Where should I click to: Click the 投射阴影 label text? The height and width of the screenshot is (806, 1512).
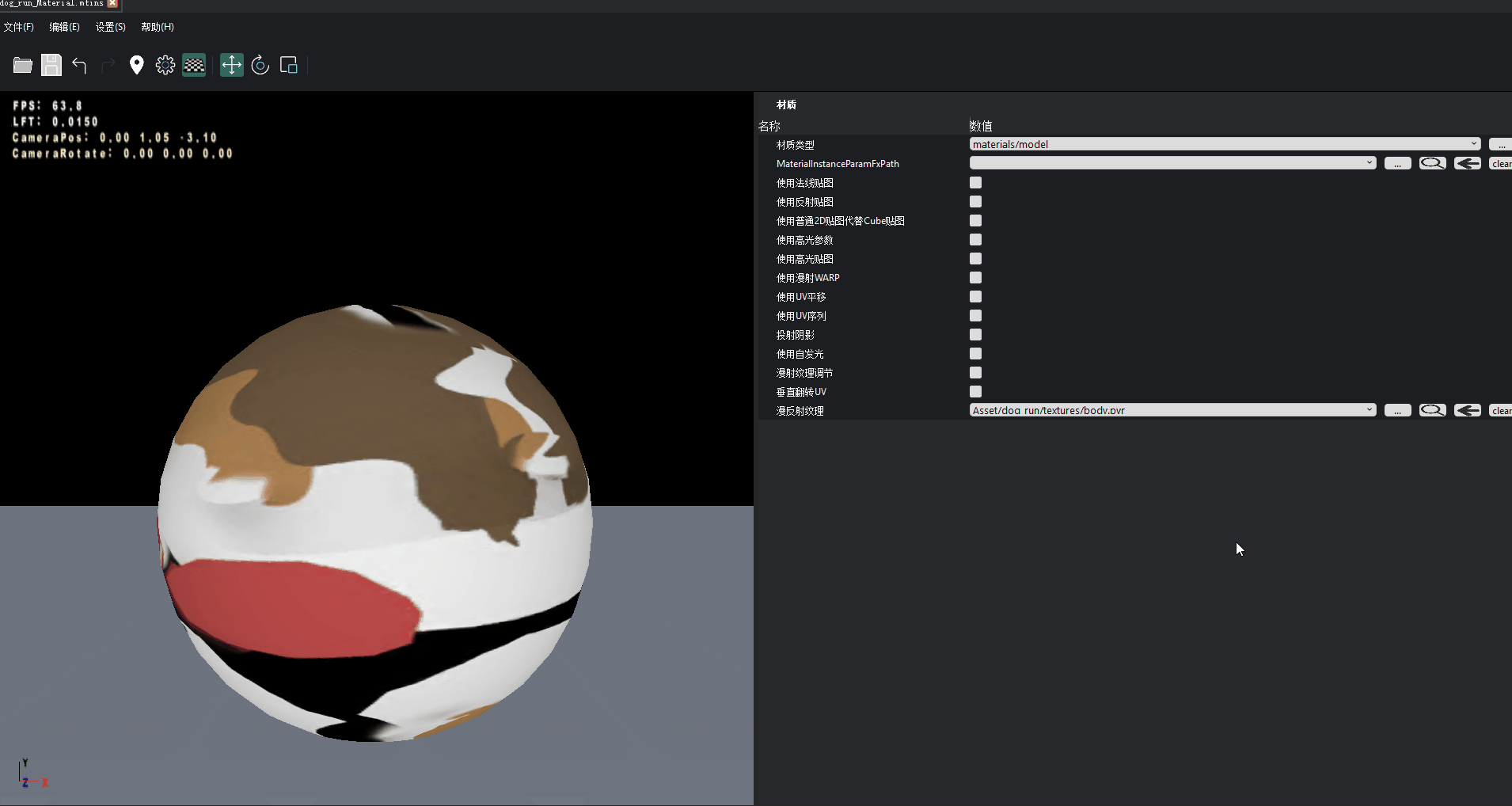point(795,335)
